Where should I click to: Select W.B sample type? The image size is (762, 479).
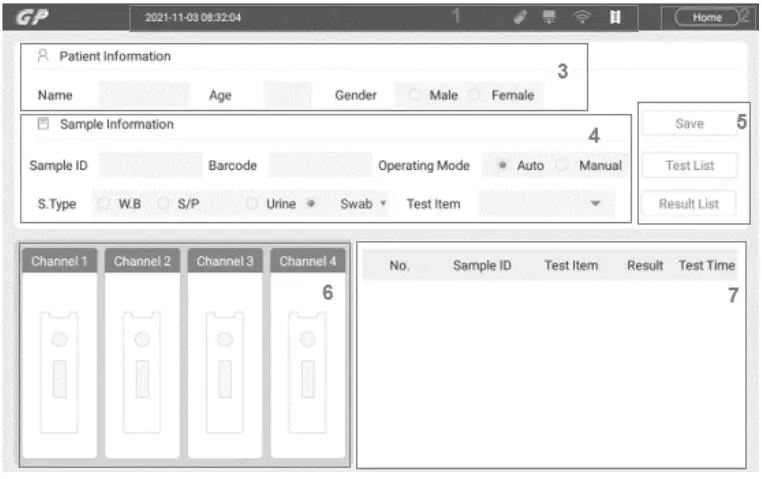104,204
